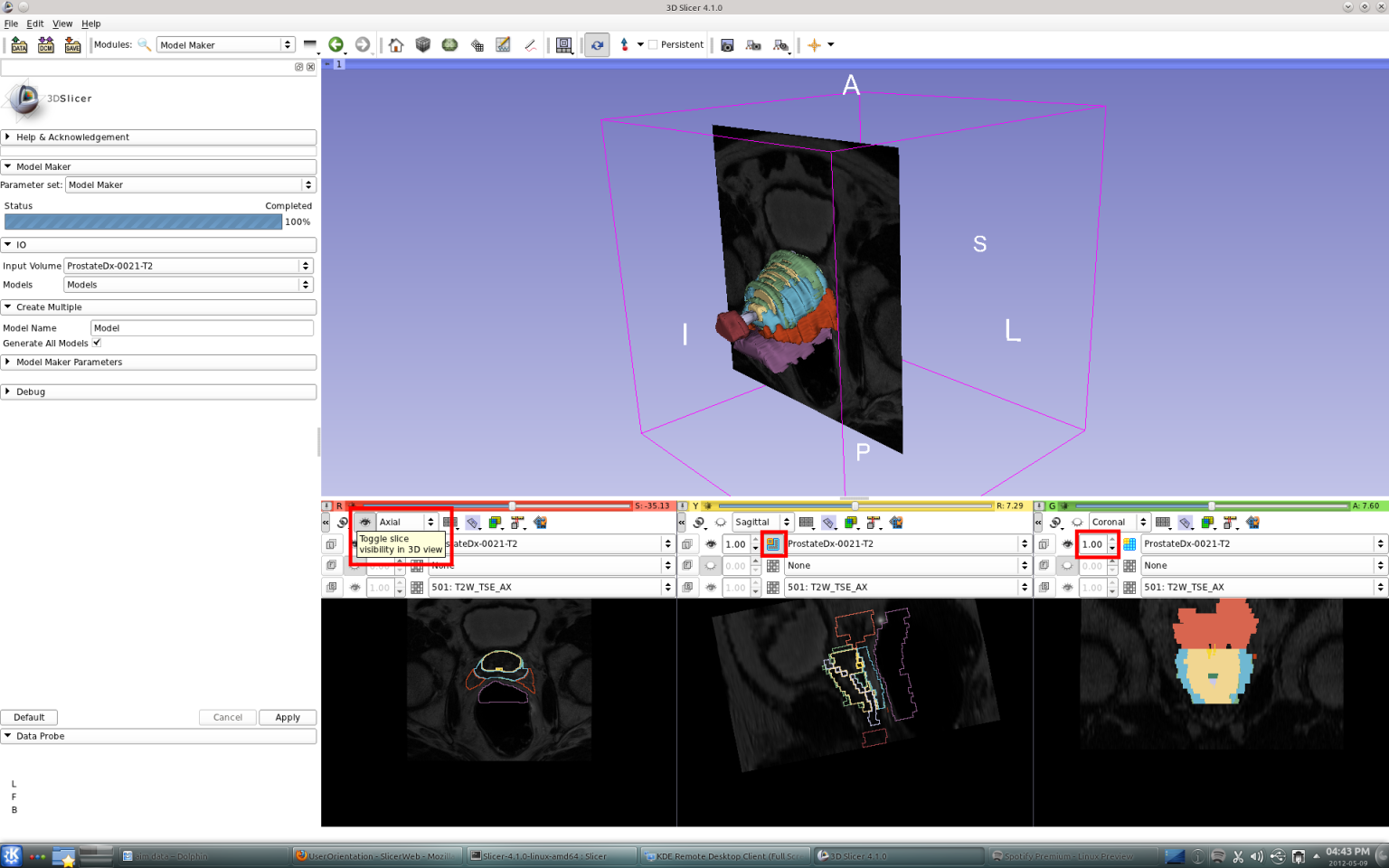Click the screenshot capture camera icon
This screenshot has width=1389, height=868.
727,44
